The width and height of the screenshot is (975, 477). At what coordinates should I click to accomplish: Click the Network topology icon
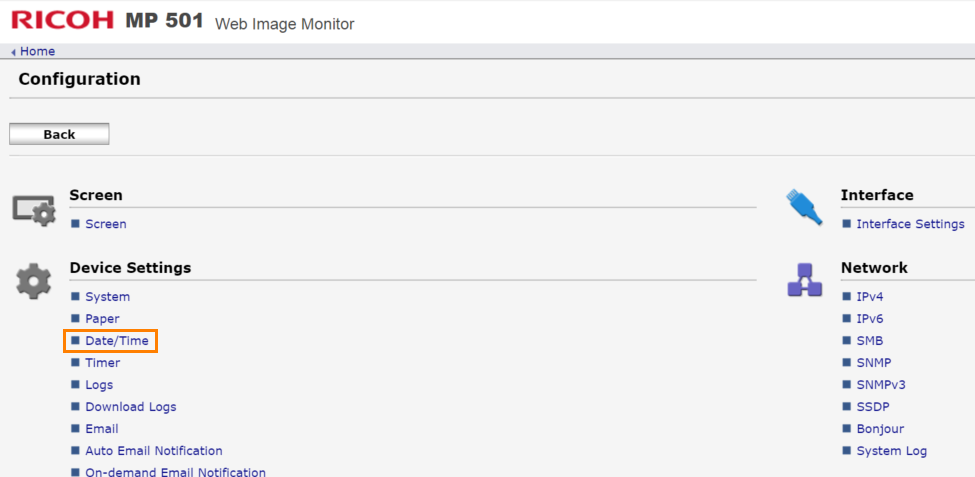[x=804, y=280]
